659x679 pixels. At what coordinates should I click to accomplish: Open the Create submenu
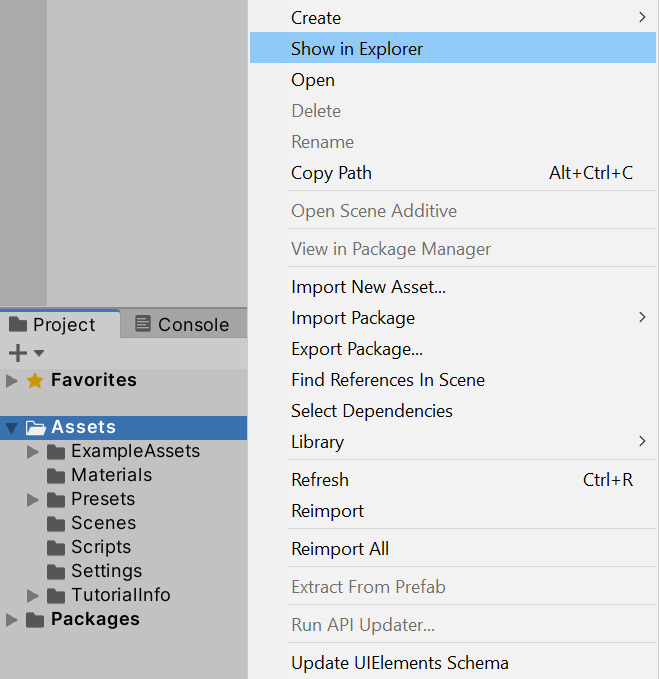pyautogui.click(x=316, y=17)
